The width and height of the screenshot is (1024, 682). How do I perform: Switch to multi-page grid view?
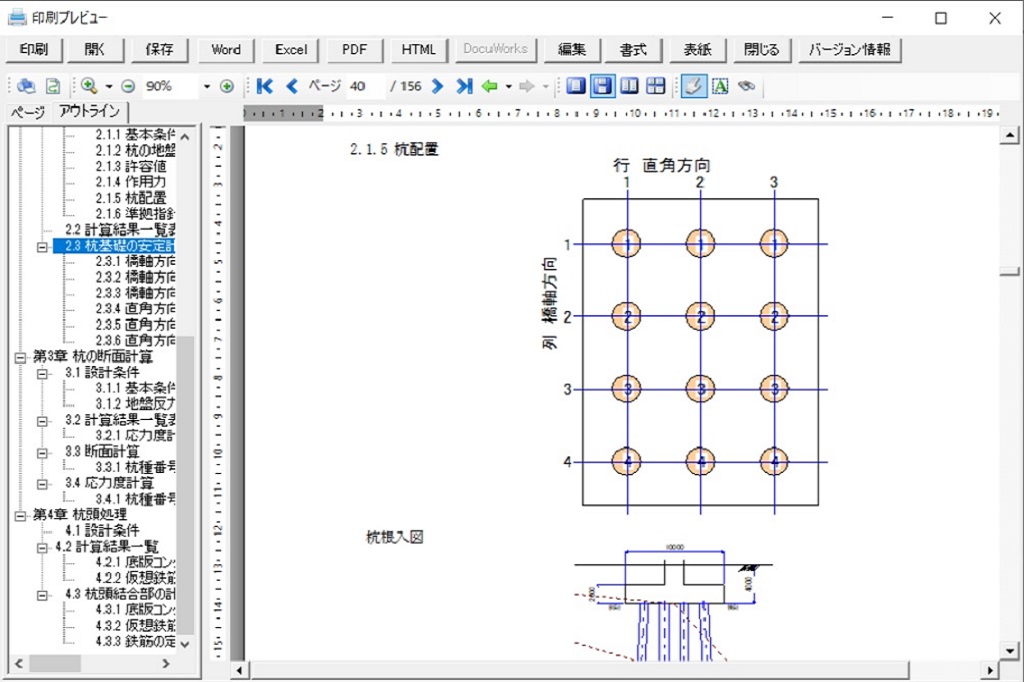655,86
